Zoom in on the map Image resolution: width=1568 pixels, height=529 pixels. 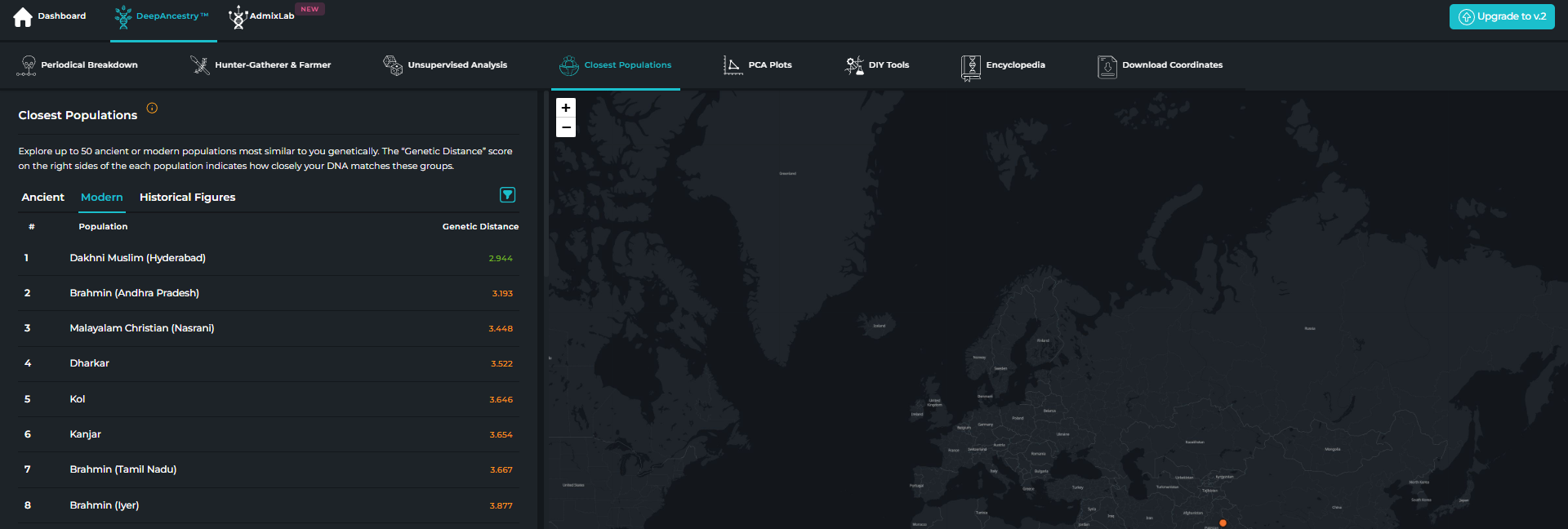566,108
